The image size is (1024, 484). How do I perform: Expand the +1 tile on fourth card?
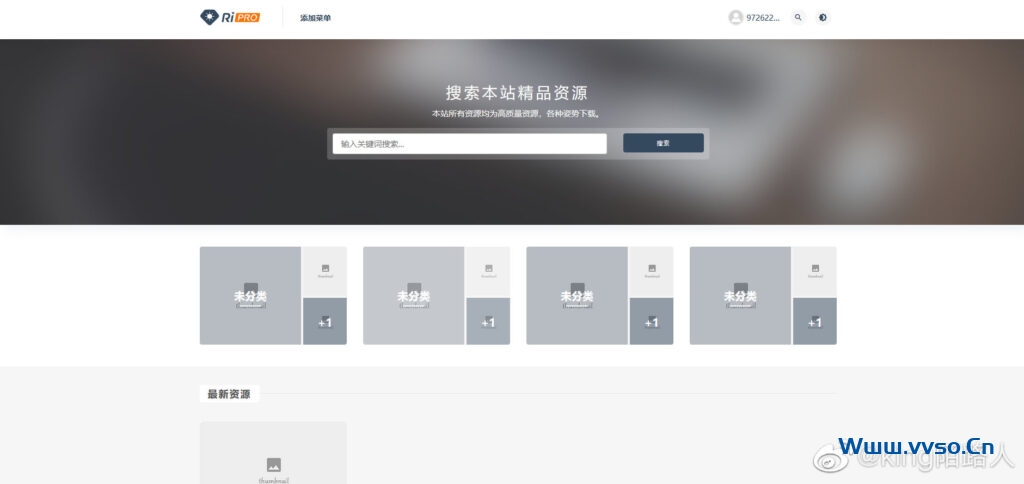tap(815, 321)
